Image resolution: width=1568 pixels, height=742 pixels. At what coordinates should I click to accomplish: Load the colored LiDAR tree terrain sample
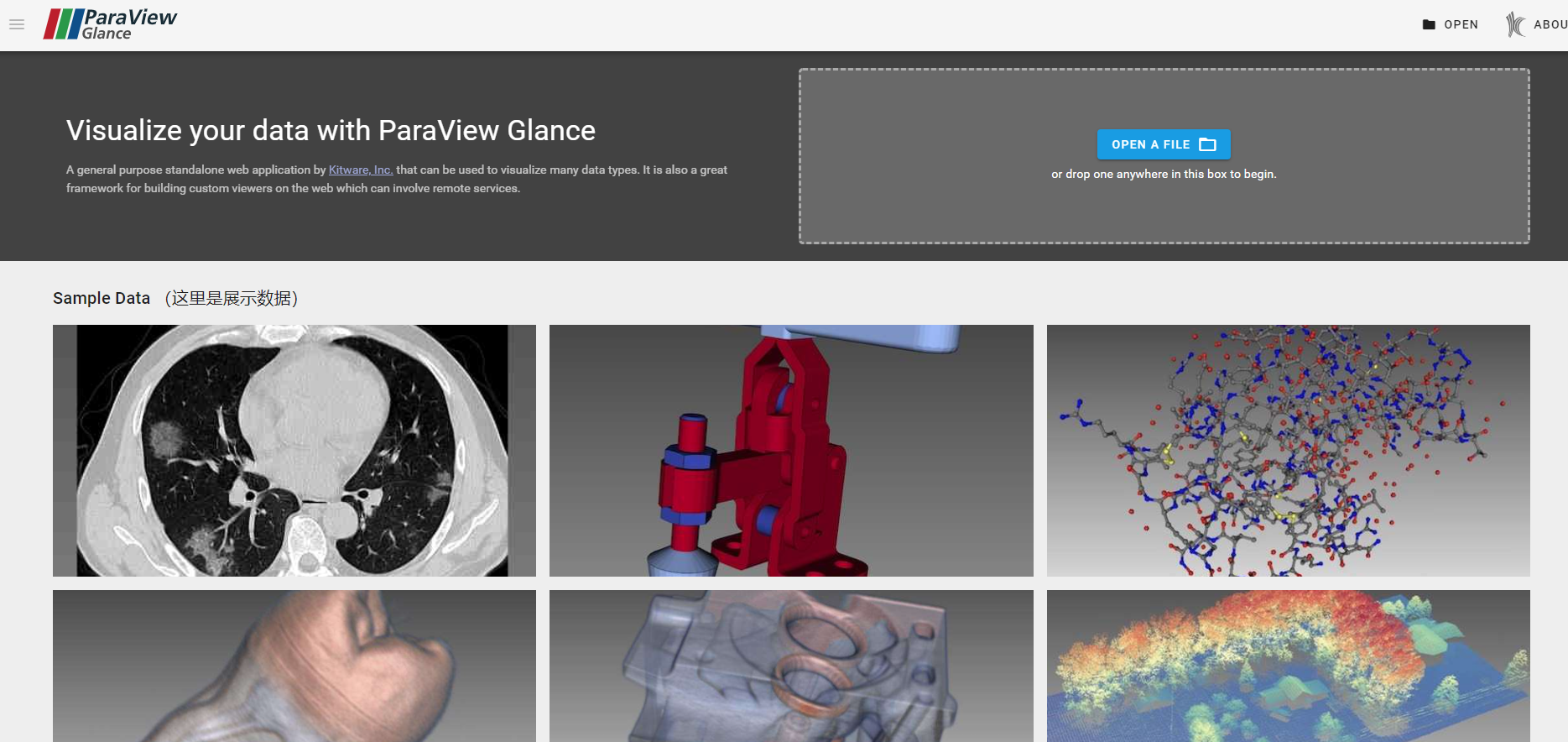[x=1288, y=666]
